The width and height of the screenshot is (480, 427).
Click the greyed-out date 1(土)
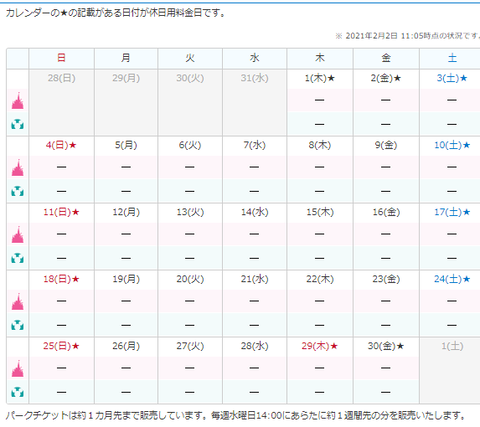pos(452,346)
